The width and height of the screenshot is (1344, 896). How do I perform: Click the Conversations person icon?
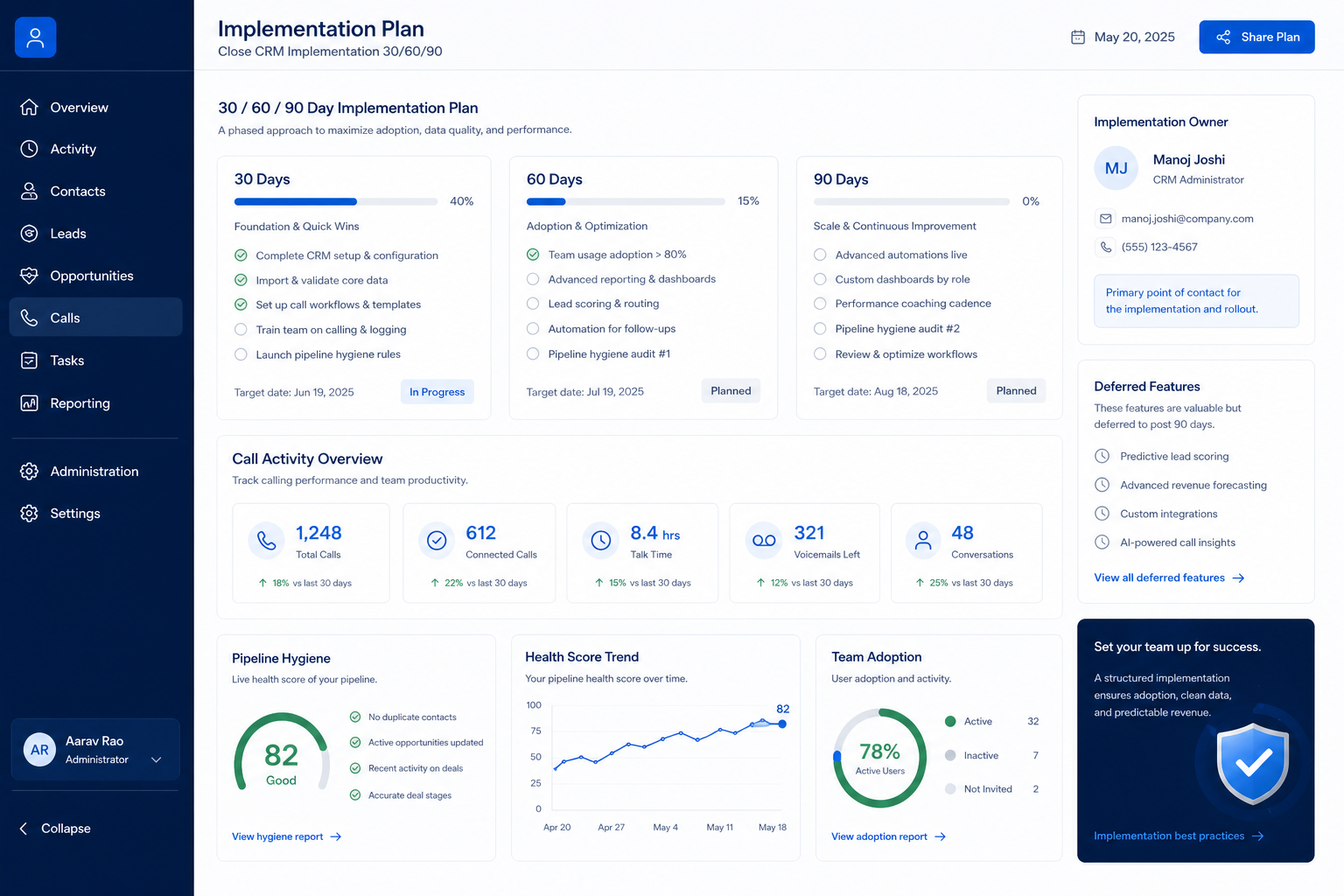(923, 541)
